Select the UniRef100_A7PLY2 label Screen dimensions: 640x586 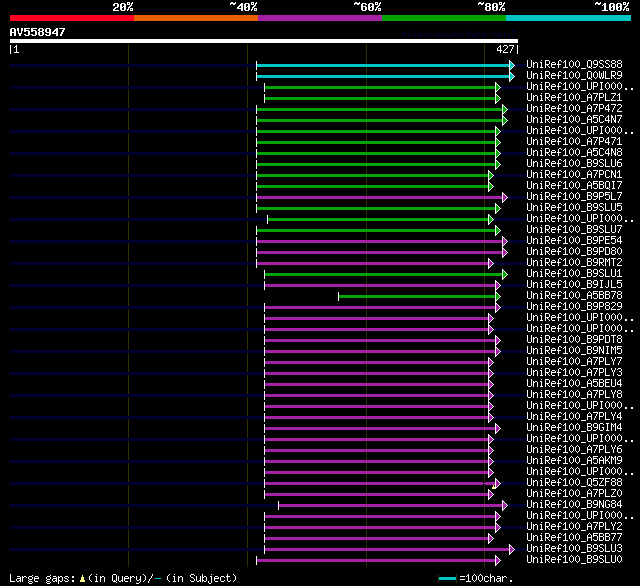pyautogui.click(x=574, y=527)
